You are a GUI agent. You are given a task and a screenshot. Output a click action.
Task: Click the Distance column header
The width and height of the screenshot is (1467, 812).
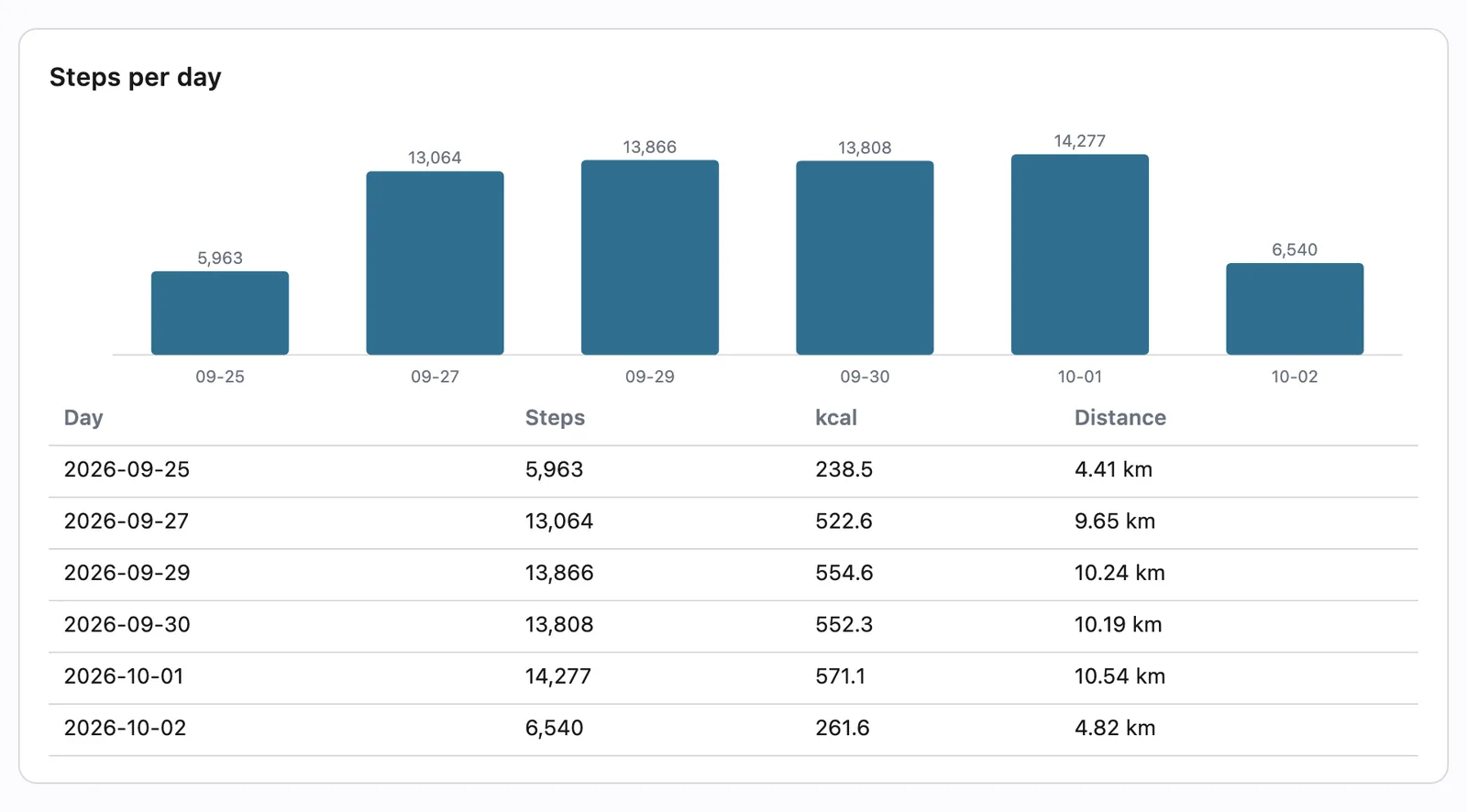tap(1120, 418)
